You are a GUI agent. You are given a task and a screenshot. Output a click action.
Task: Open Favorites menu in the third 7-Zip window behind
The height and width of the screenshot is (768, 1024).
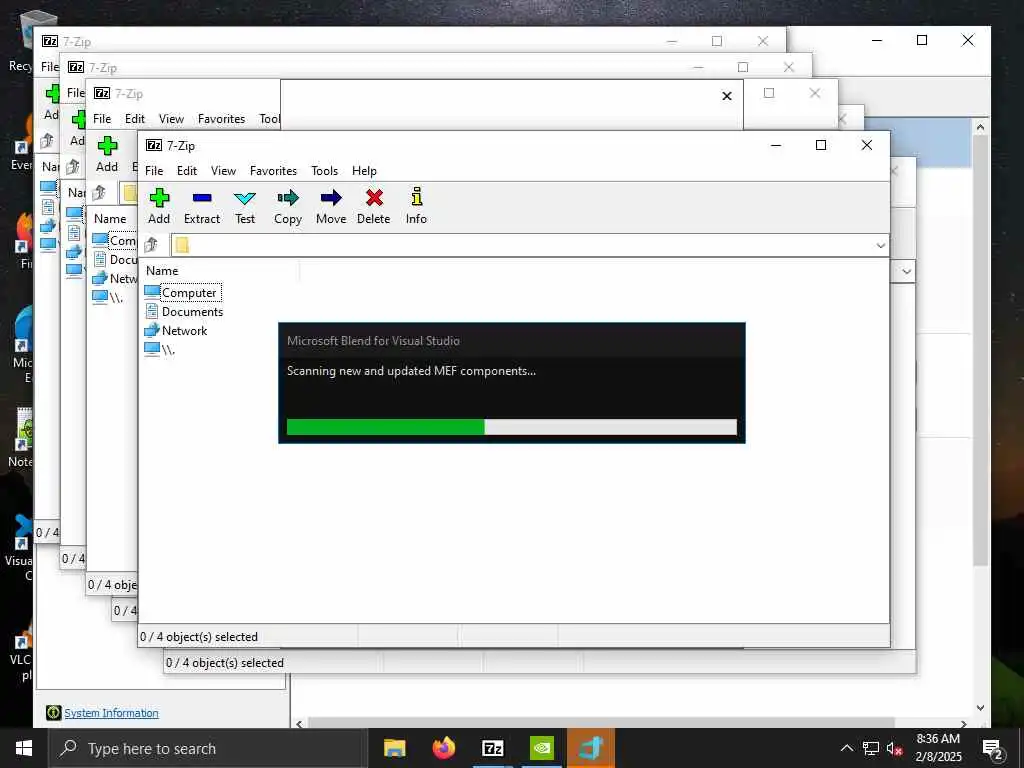tap(221, 119)
